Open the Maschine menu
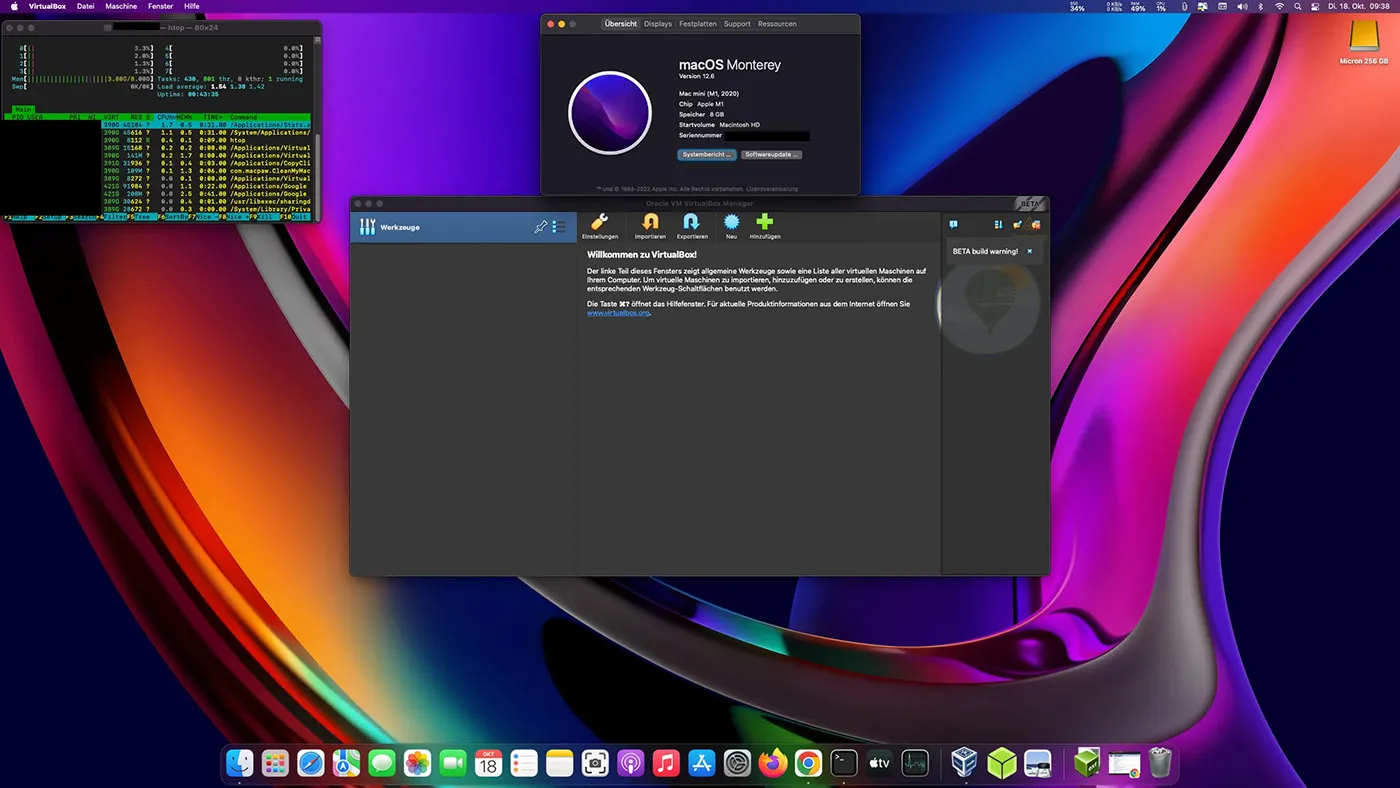 coord(121,5)
